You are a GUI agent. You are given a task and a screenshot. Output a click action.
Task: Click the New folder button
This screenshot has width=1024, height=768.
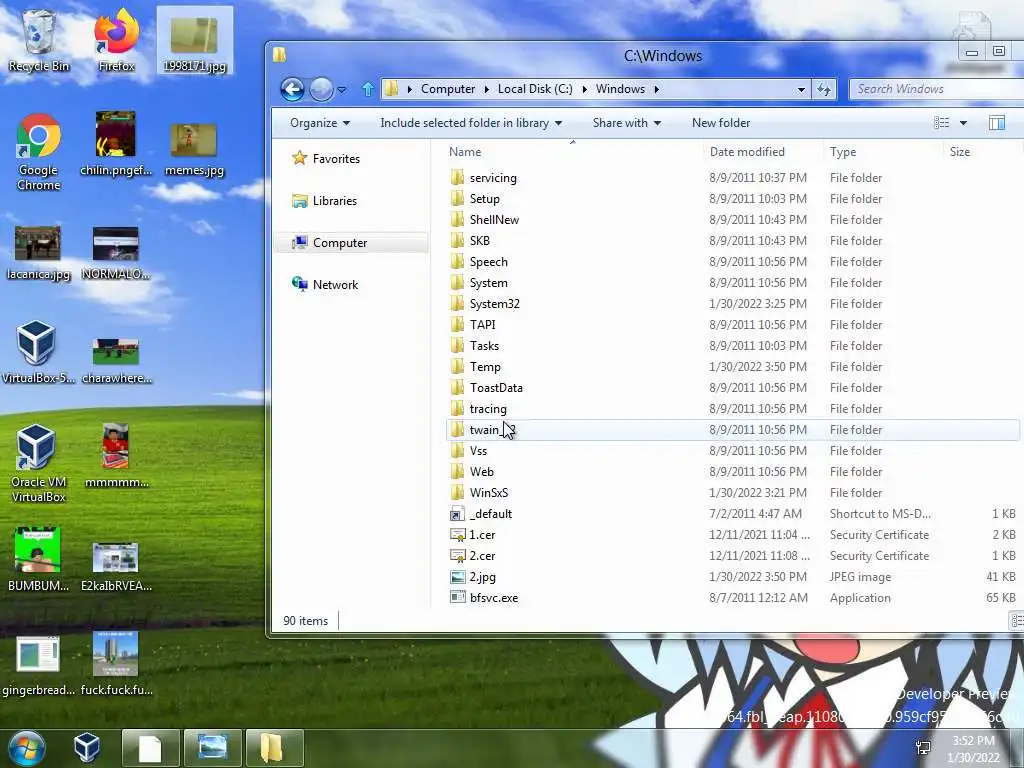point(721,123)
